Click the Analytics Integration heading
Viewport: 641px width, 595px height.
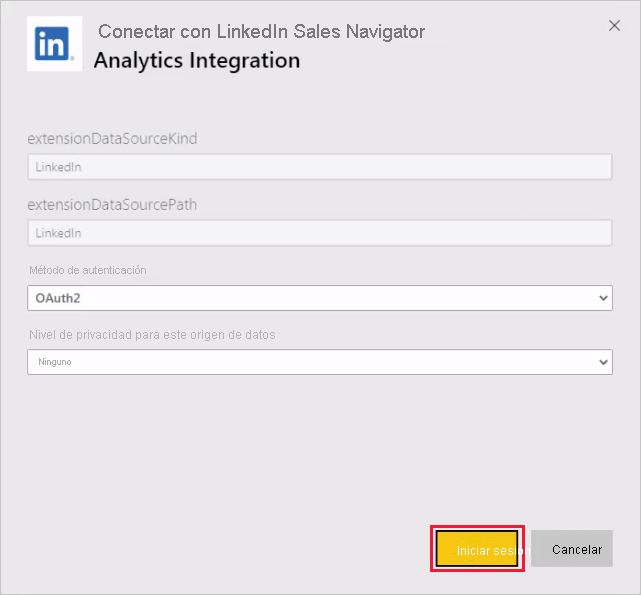click(197, 61)
